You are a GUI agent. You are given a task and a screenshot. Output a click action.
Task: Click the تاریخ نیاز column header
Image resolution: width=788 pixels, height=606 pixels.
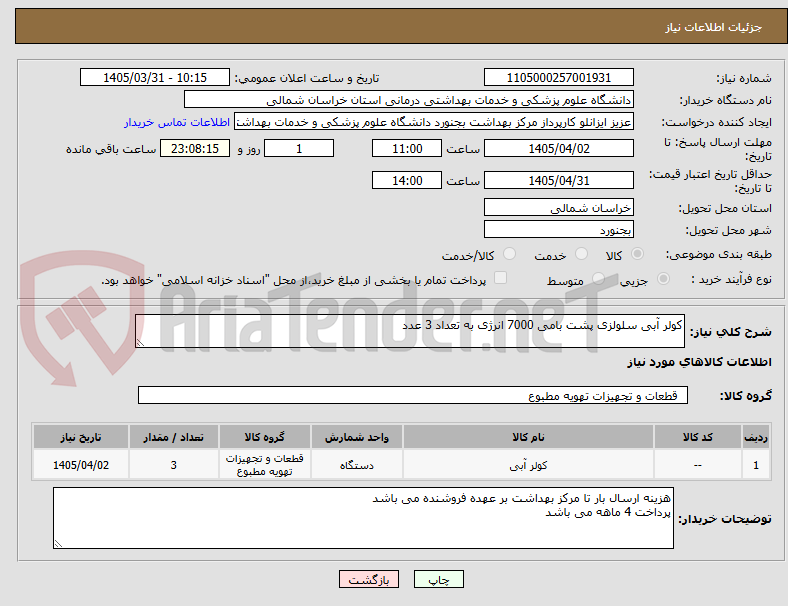click(x=81, y=437)
